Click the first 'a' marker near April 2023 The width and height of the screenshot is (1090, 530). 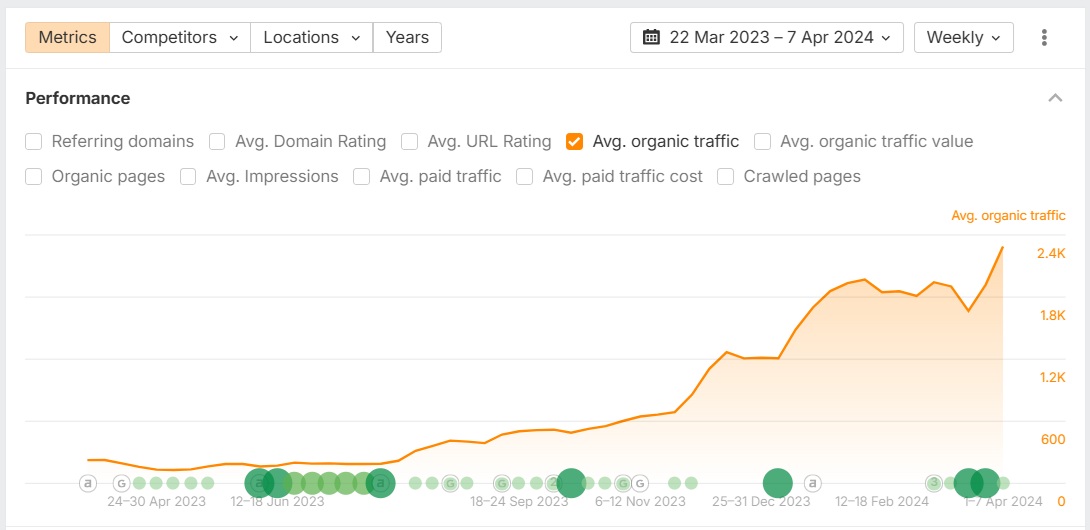pos(88,483)
